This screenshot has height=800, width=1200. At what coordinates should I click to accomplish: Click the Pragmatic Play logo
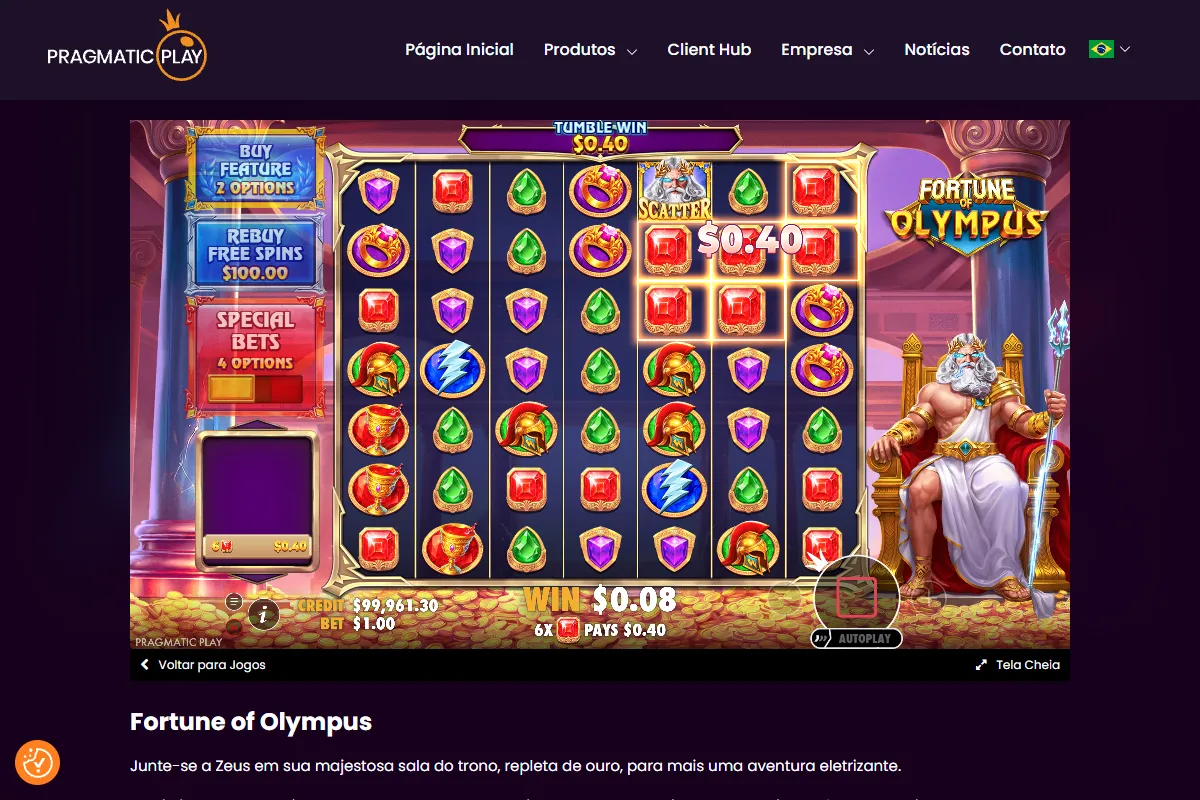(127, 48)
